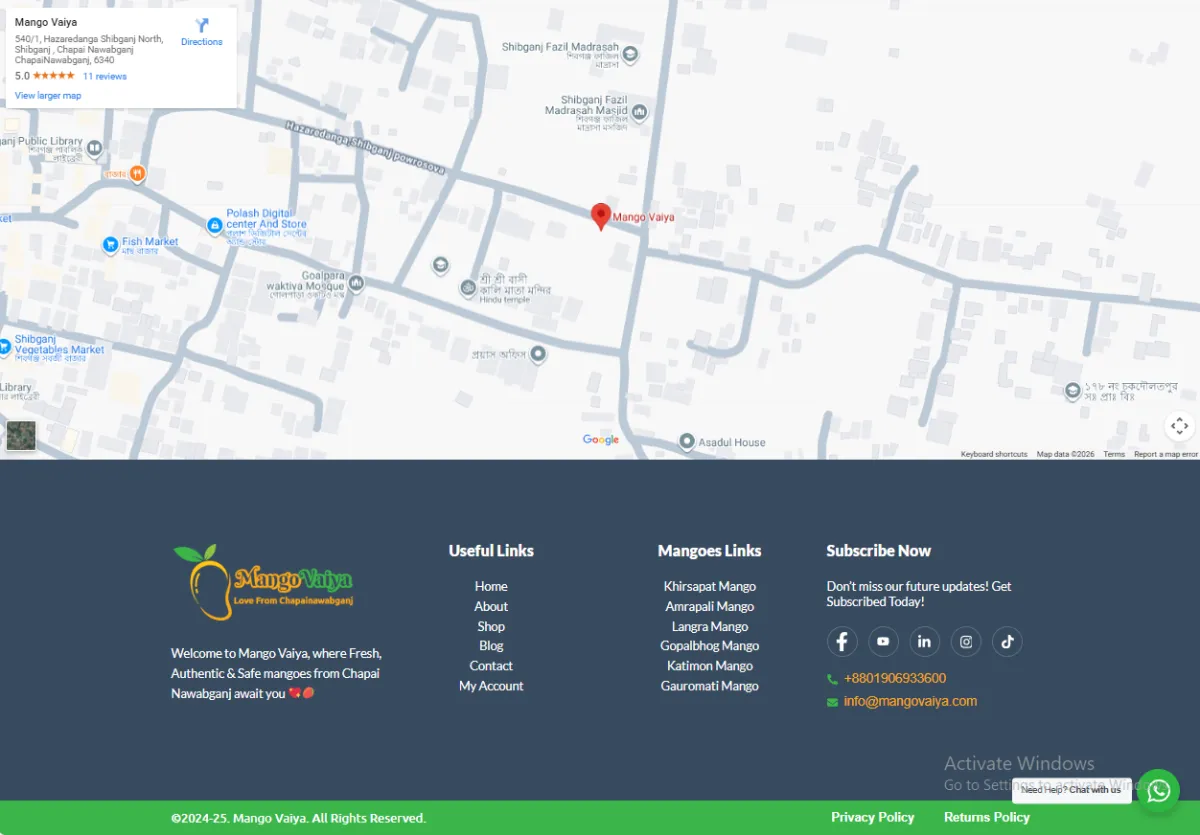The height and width of the screenshot is (835, 1200).
Task: Click the Public Library map marker
Action: pyautogui.click(x=94, y=148)
